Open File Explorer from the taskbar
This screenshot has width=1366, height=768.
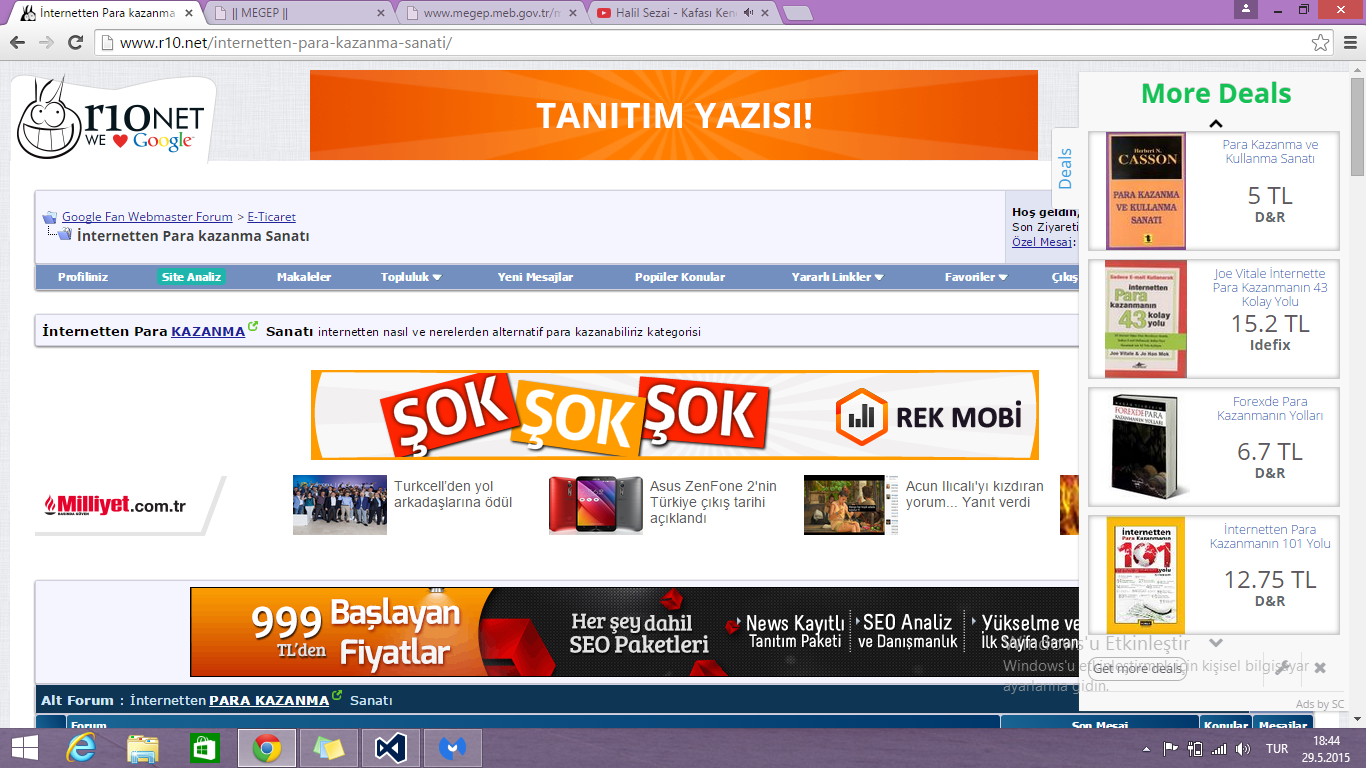click(x=142, y=748)
